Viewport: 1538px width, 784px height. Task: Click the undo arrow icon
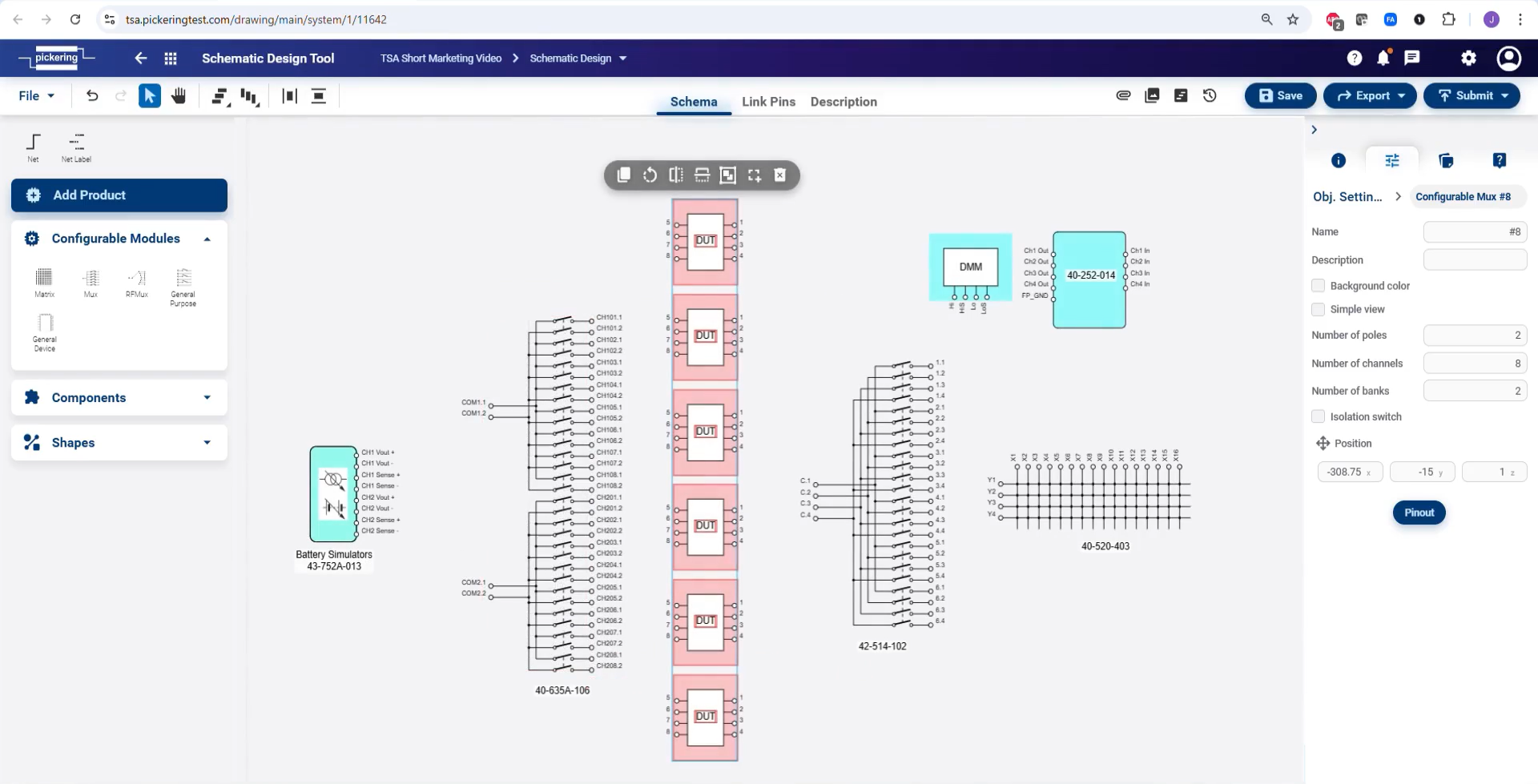[x=92, y=96]
